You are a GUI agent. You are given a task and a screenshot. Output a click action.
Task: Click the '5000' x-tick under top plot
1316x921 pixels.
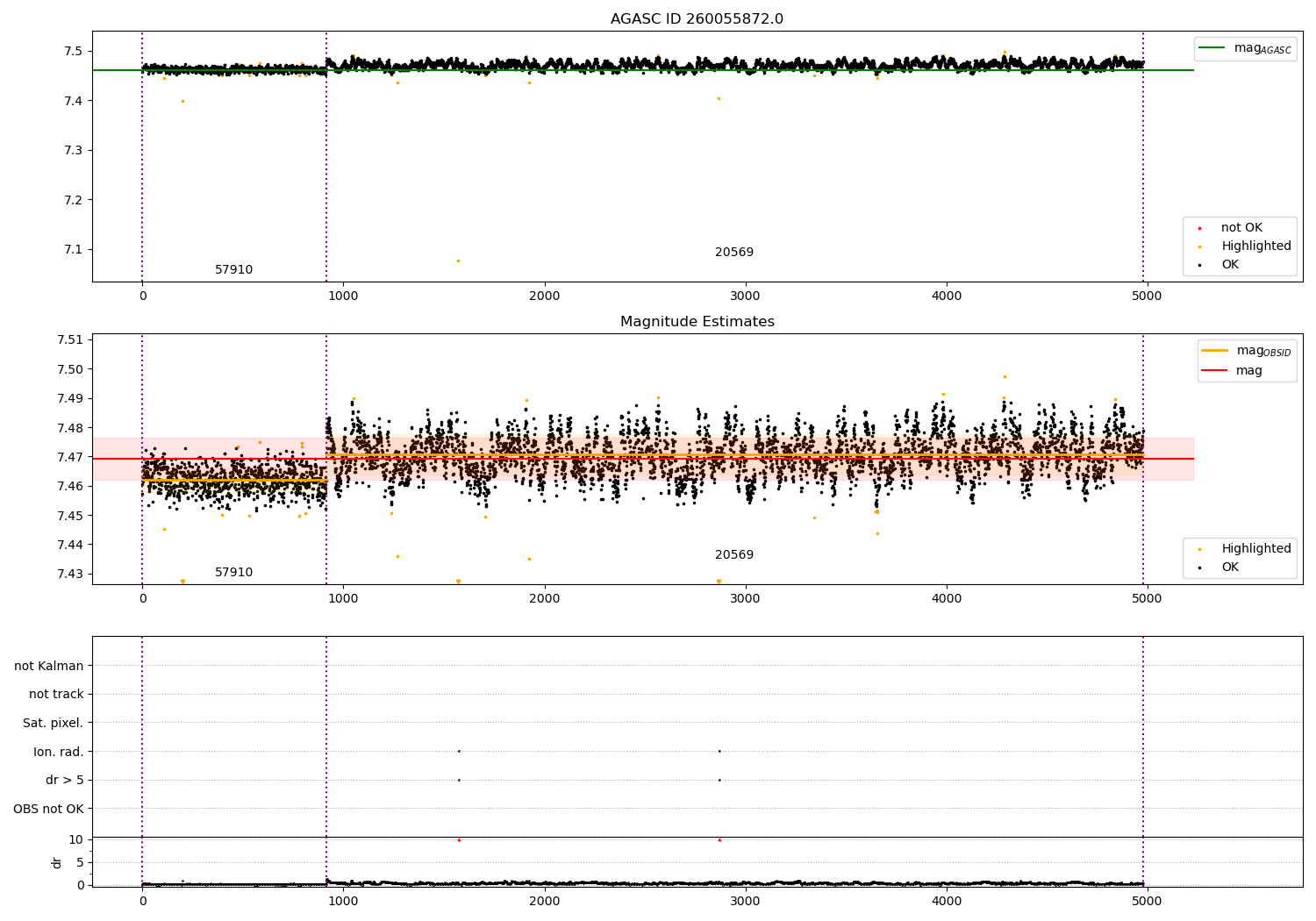[1148, 296]
